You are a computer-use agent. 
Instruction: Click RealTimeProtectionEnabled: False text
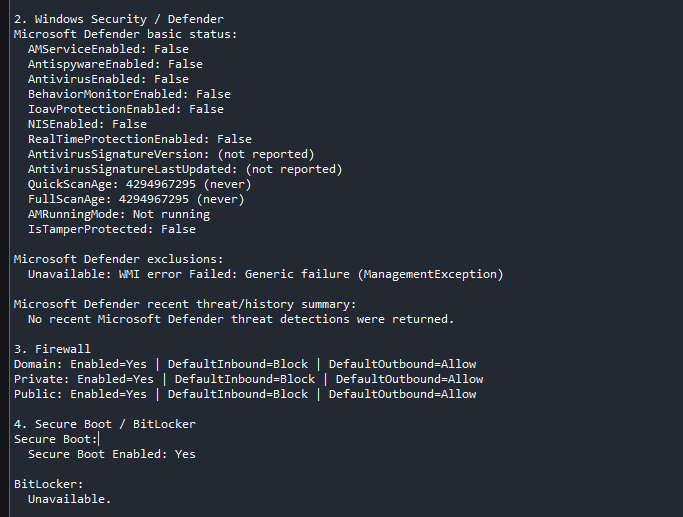pyautogui.click(x=139, y=139)
